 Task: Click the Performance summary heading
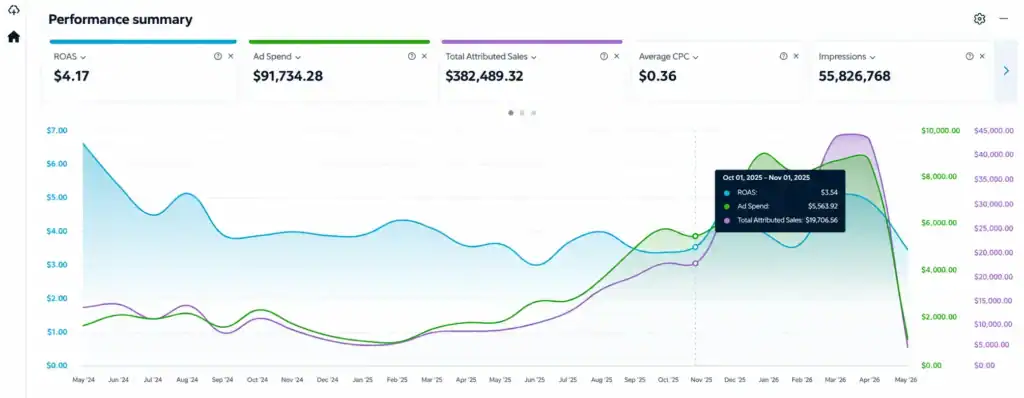point(120,20)
